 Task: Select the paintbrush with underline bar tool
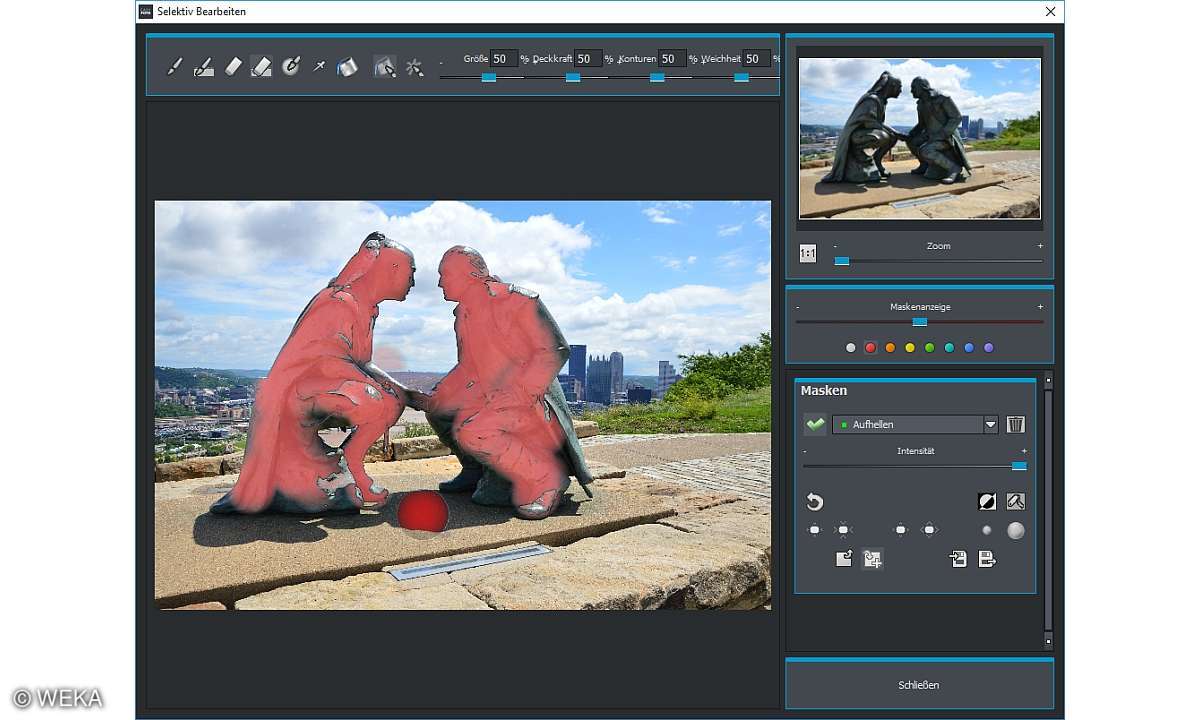[203, 67]
